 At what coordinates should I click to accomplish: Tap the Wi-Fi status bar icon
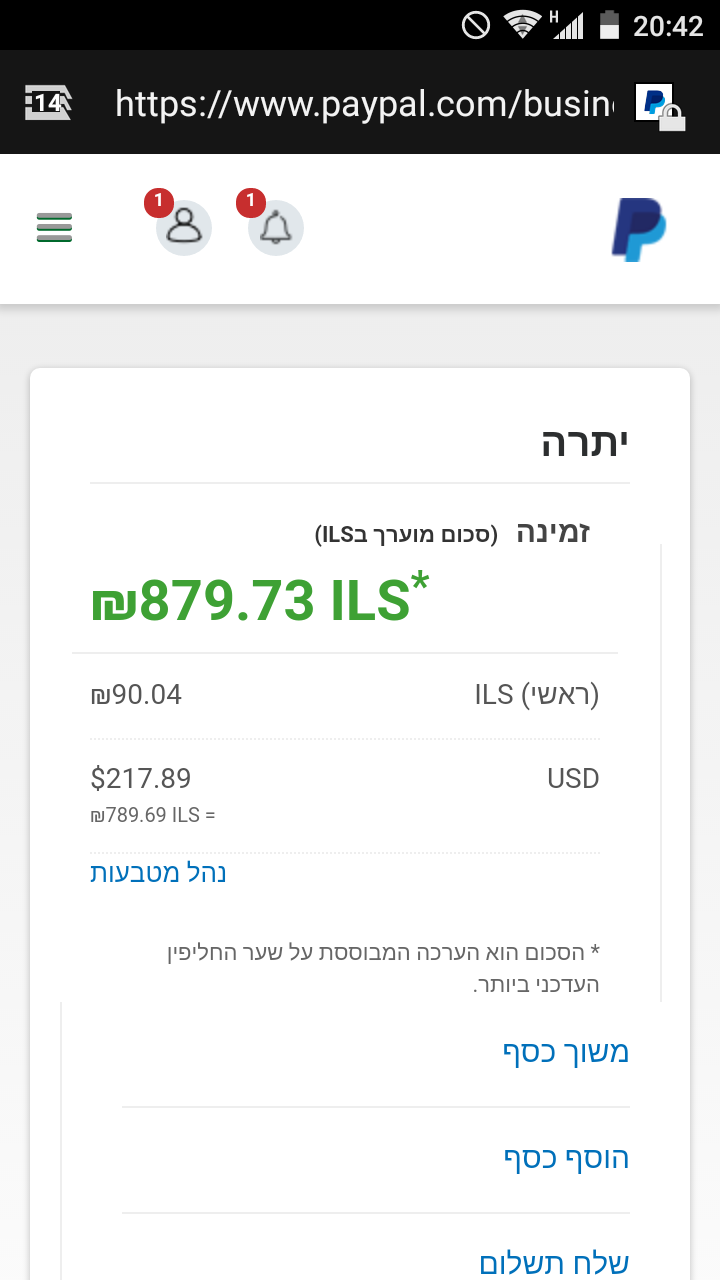pyautogui.click(x=522, y=24)
